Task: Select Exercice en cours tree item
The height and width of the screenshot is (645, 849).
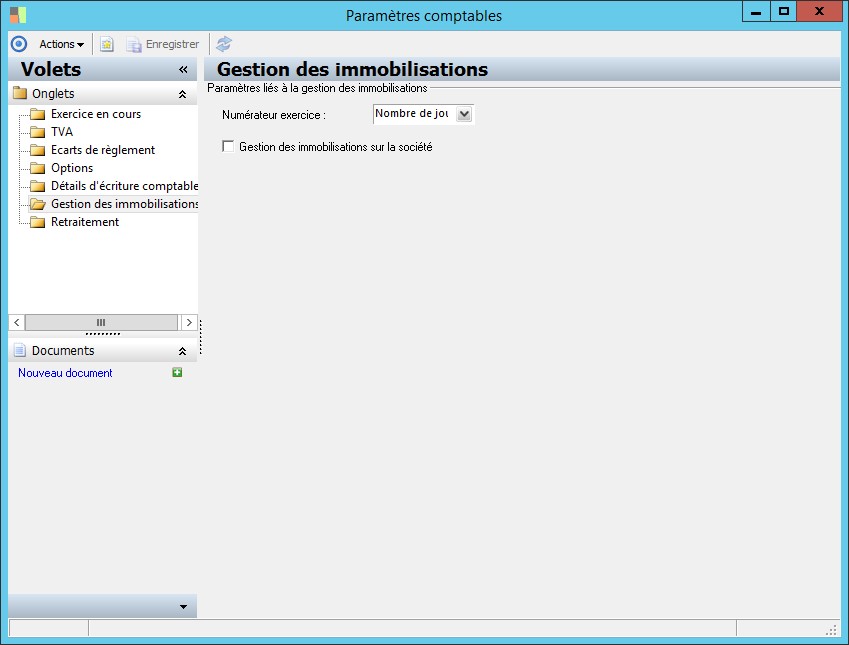Action: pos(96,114)
